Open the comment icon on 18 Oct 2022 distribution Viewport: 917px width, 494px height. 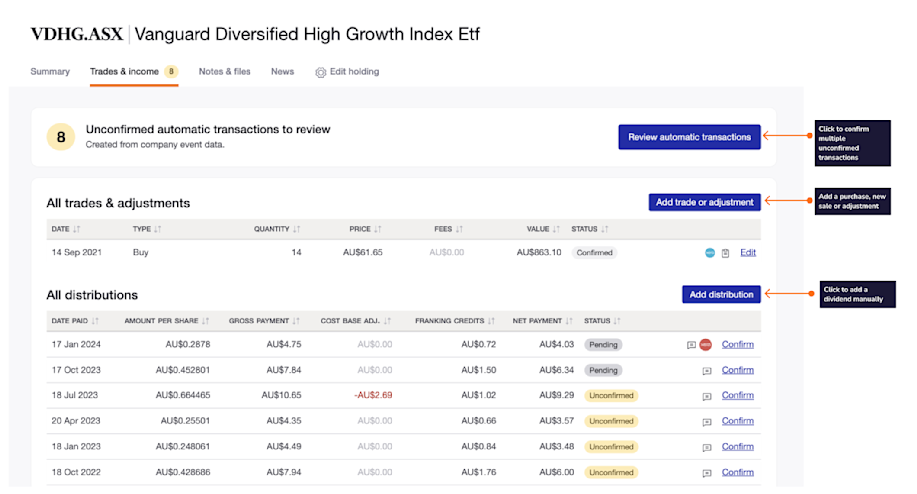click(706, 473)
